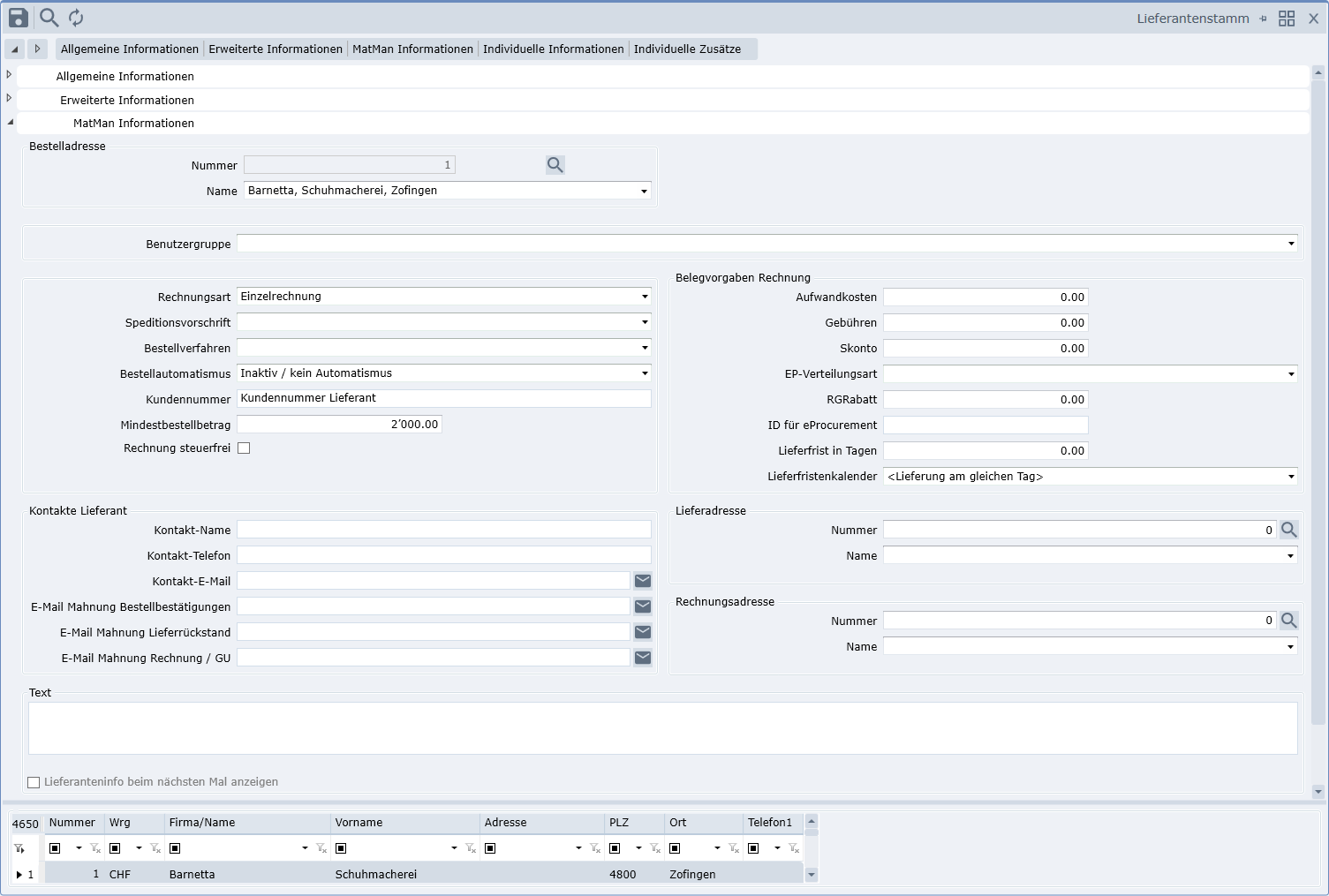Viewport: 1329px width, 896px height.
Task: Click the next record arrow button
Action: point(37,49)
